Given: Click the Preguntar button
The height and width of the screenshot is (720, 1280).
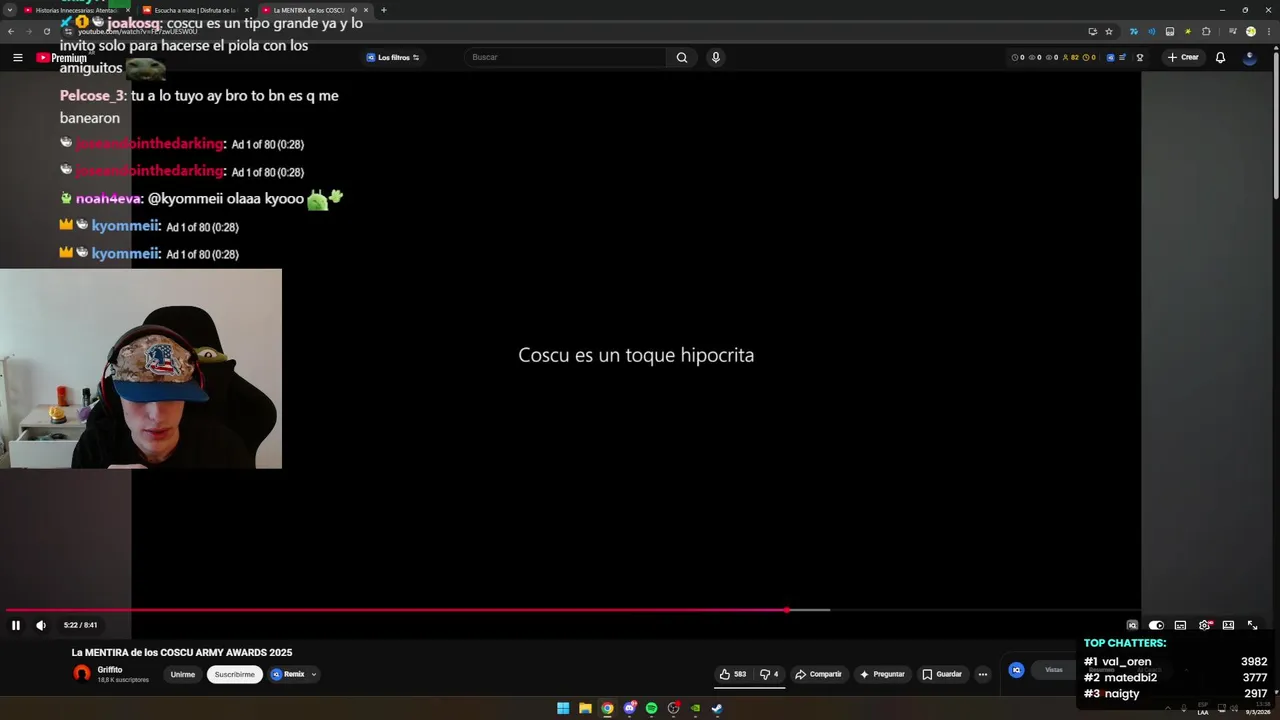Looking at the screenshot, I should pyautogui.click(x=882, y=674).
